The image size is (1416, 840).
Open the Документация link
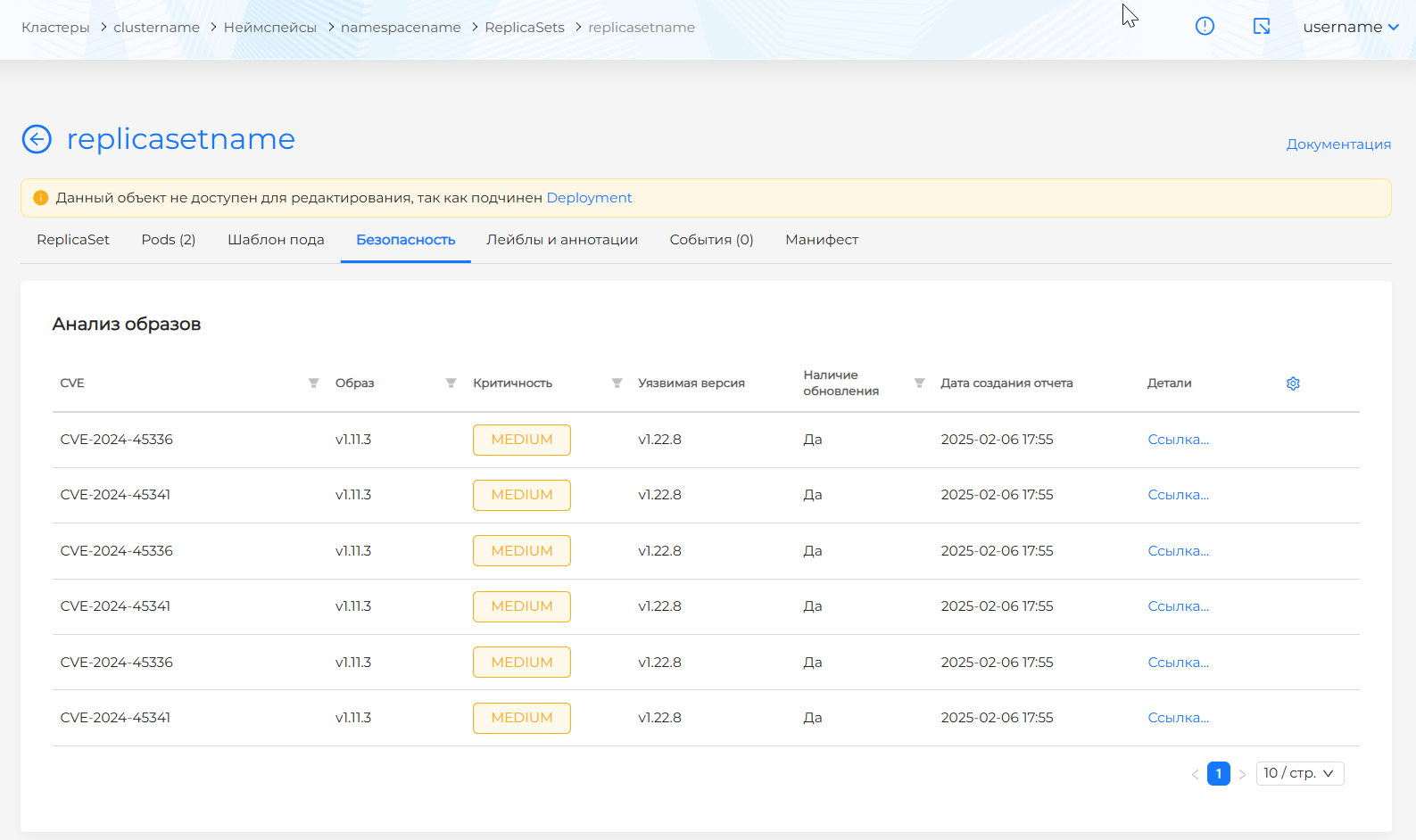click(1338, 144)
